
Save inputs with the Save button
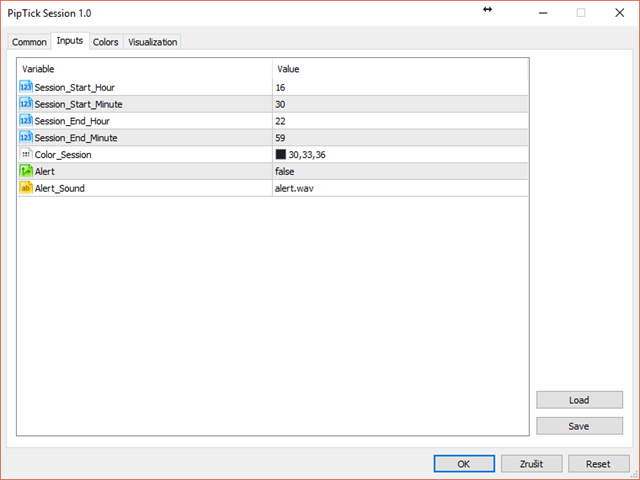579,426
